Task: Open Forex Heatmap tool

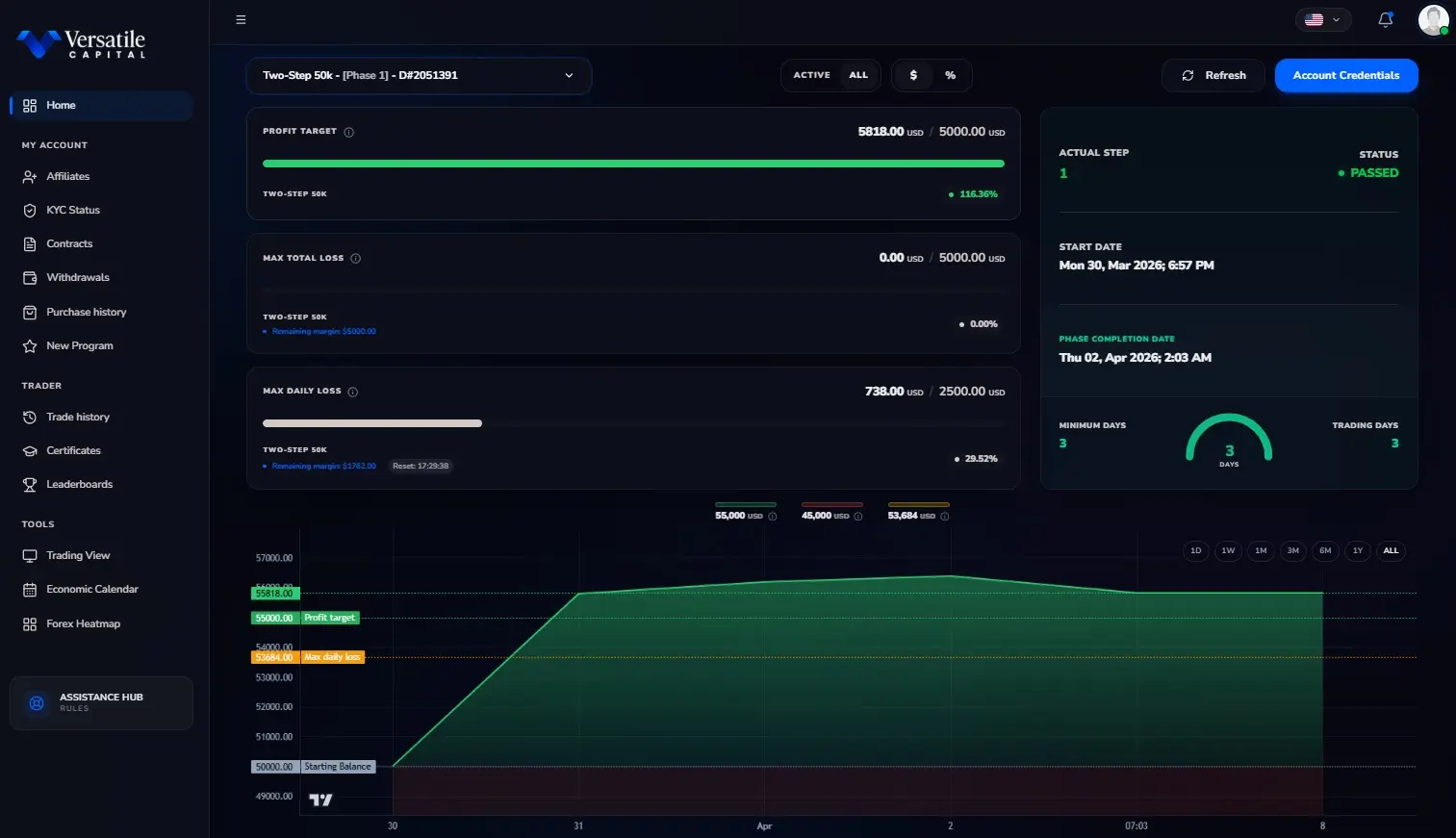Action: tap(83, 624)
